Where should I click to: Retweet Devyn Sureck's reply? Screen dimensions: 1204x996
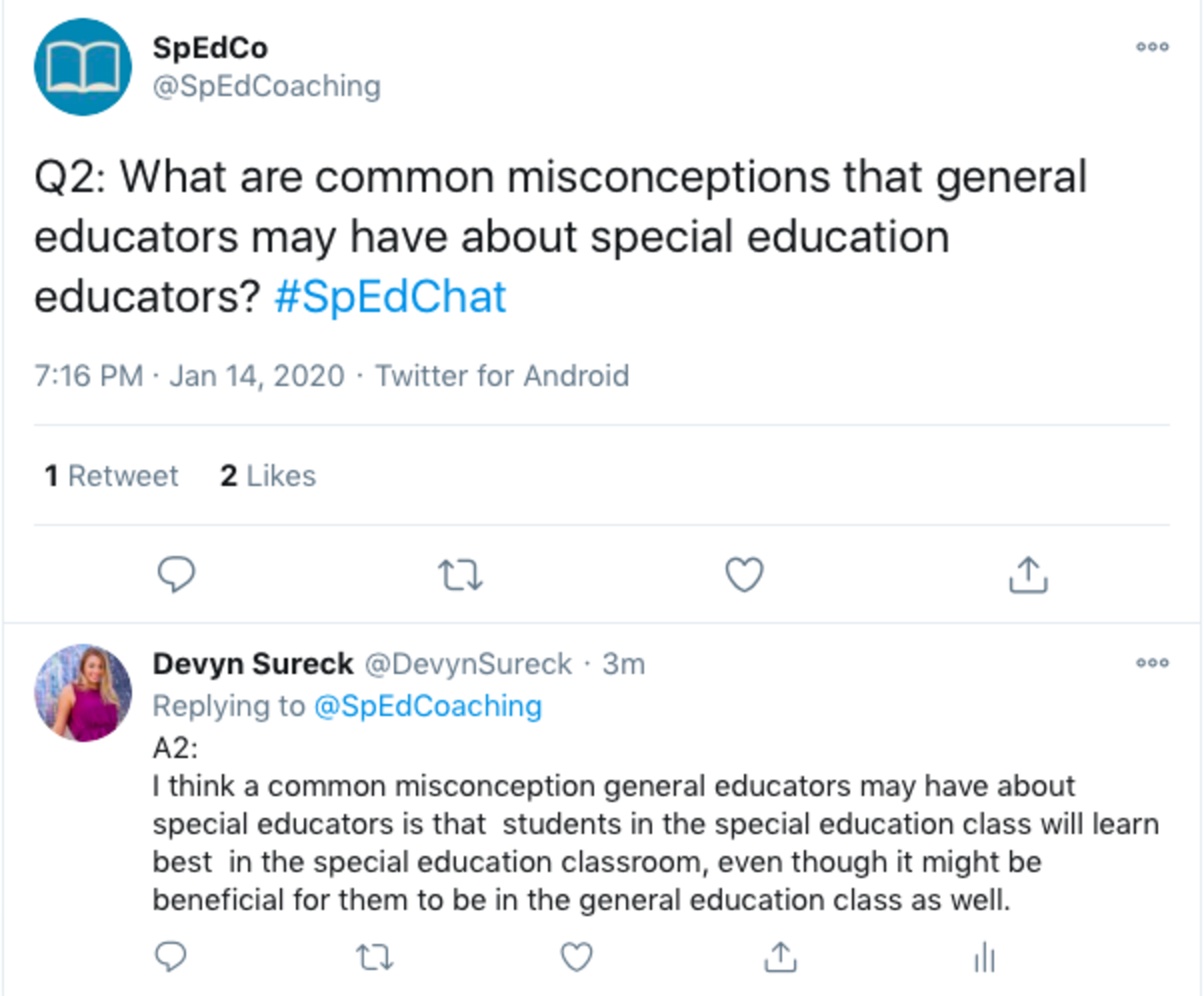click(x=375, y=957)
